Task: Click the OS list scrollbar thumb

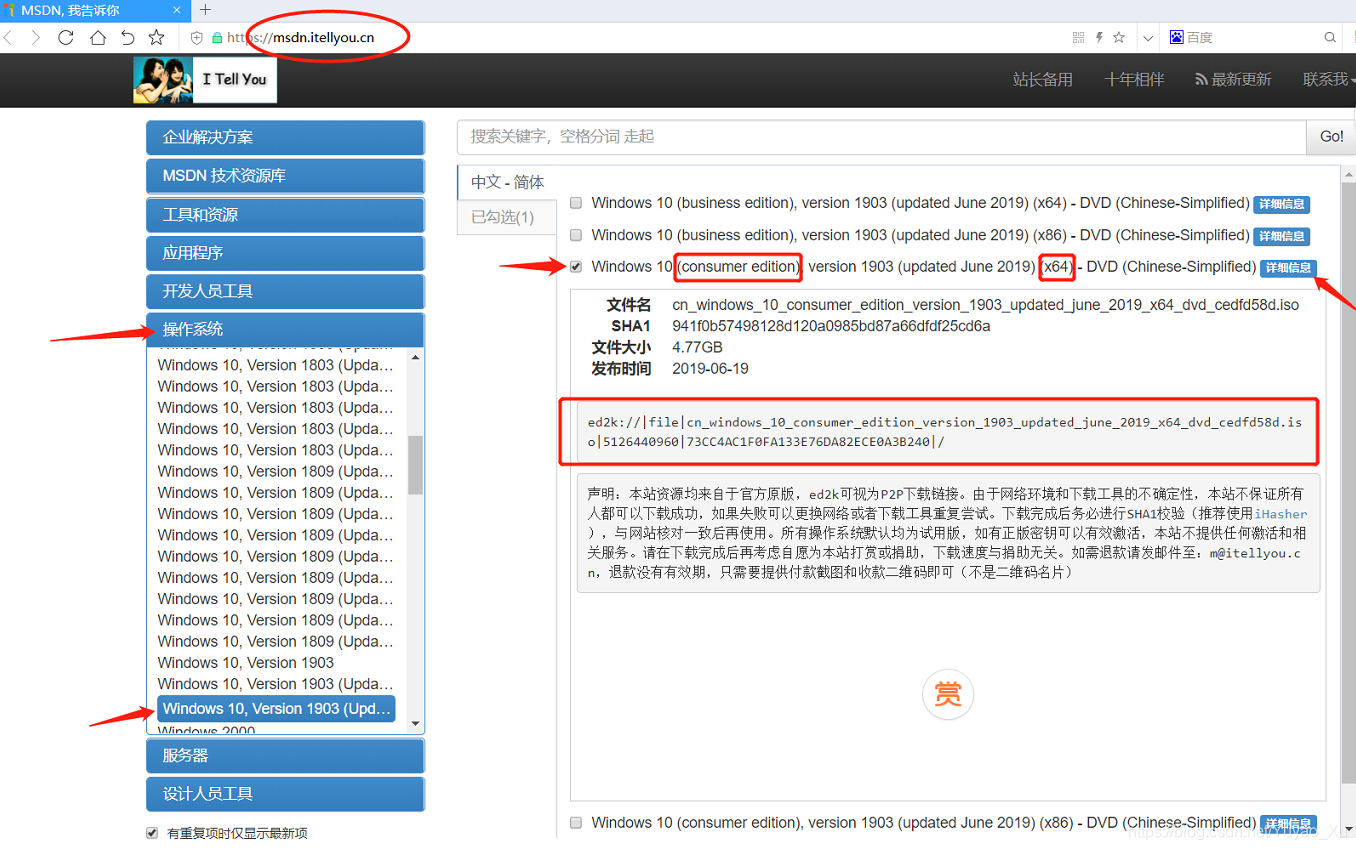Action: pos(416,464)
